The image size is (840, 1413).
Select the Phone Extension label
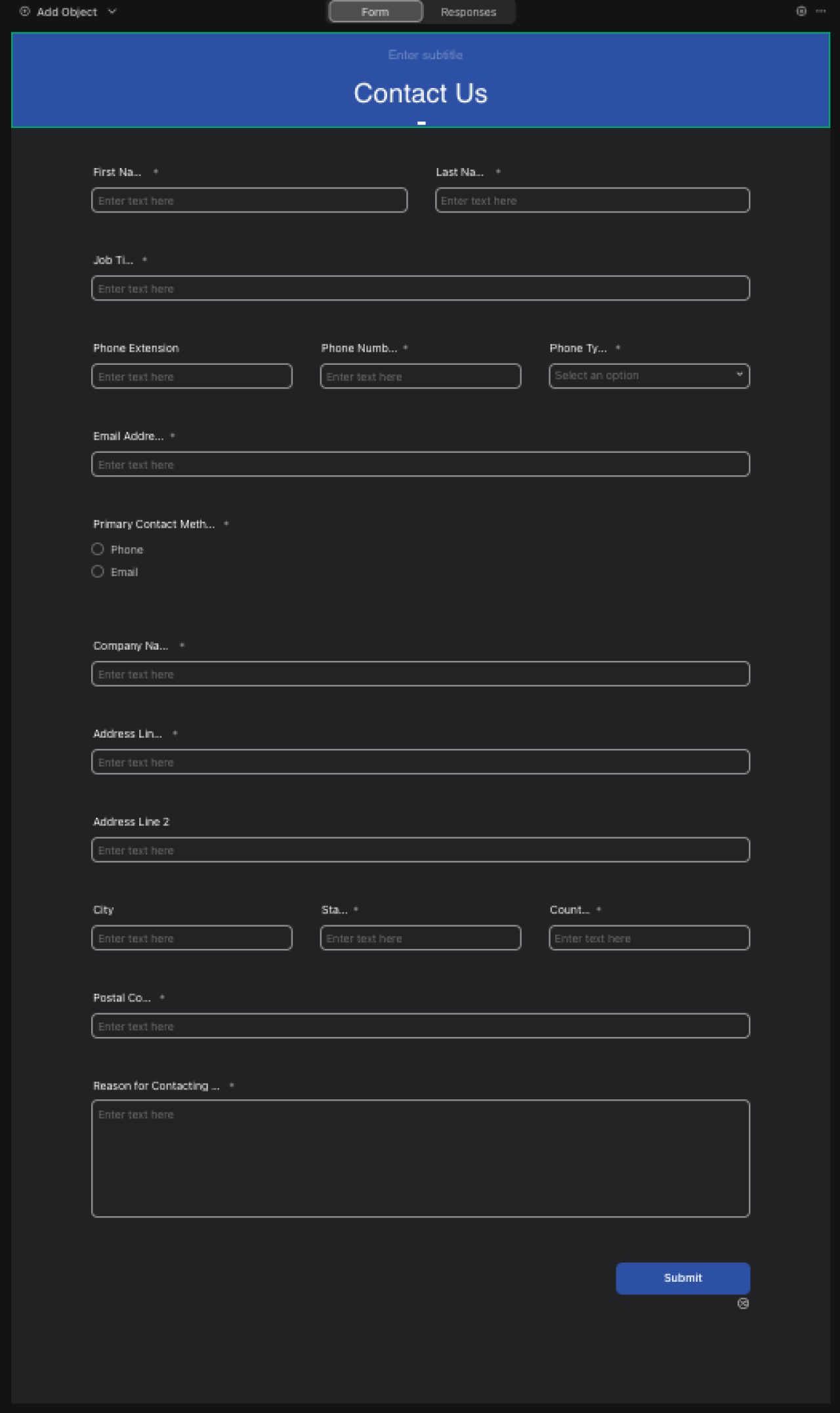136,348
